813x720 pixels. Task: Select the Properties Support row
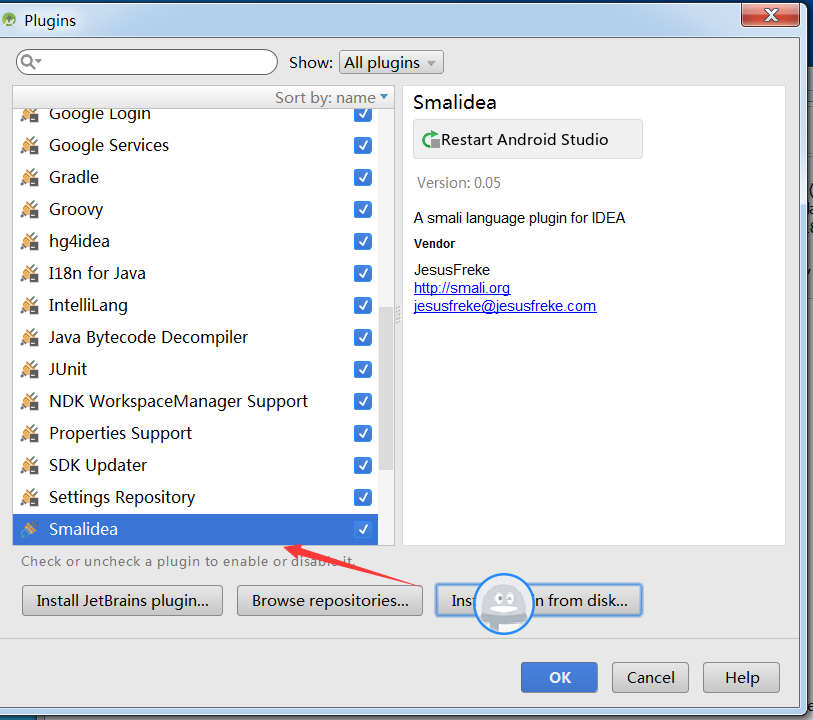point(195,434)
